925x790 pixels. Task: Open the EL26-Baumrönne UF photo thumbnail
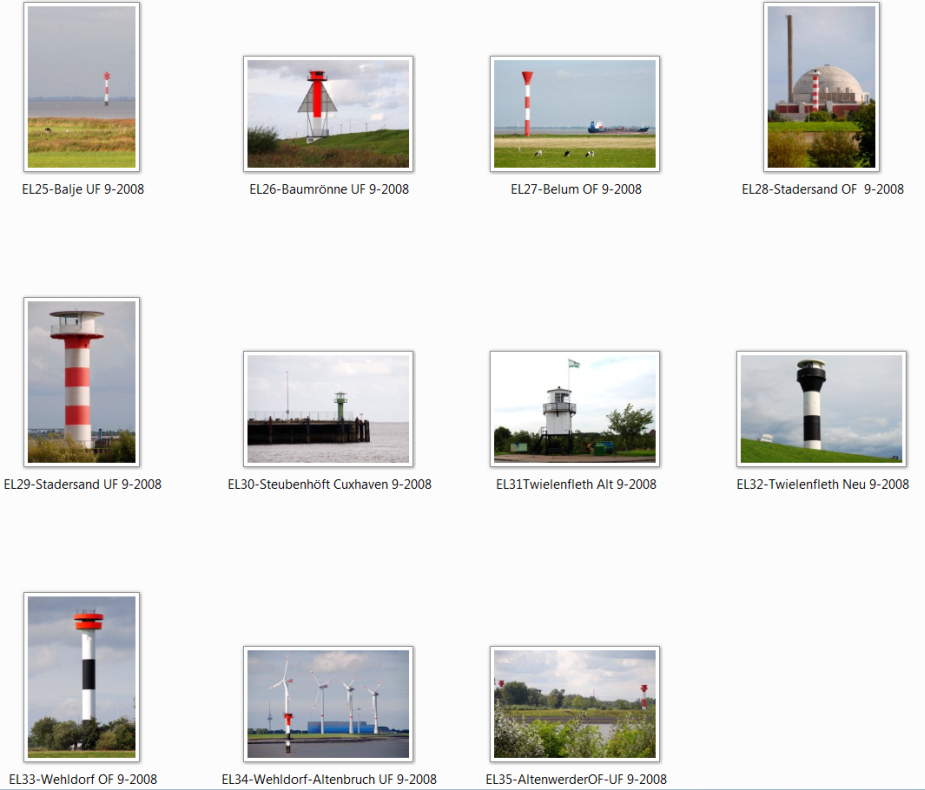tap(328, 114)
